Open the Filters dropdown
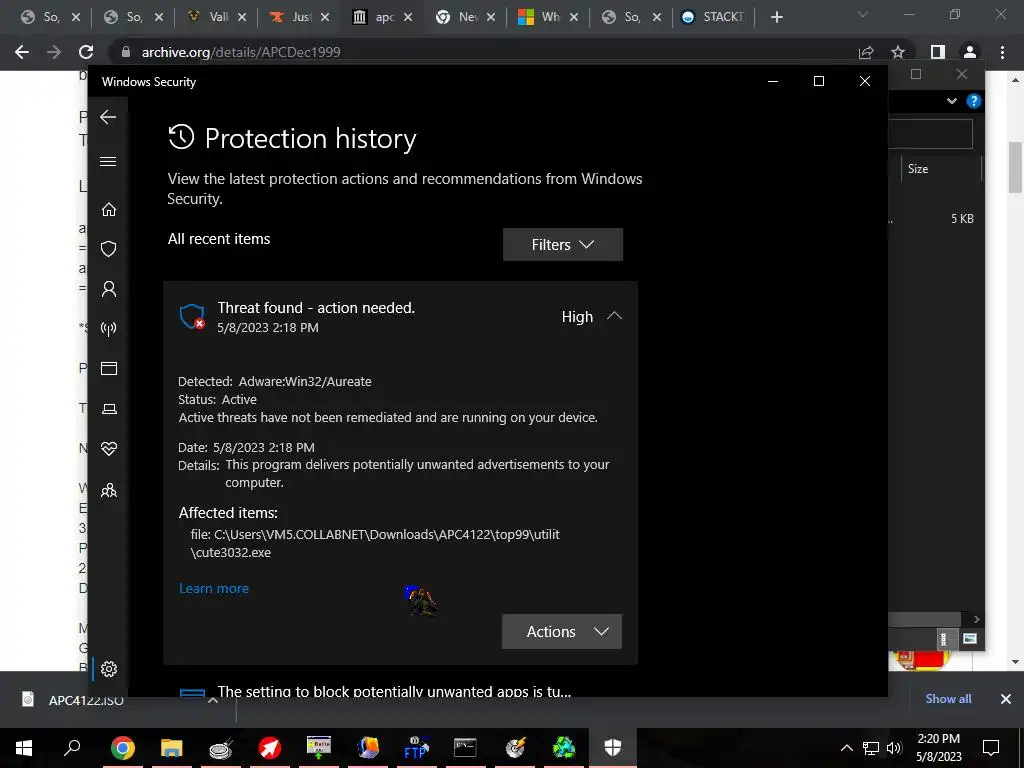1024x768 pixels. tap(562, 244)
